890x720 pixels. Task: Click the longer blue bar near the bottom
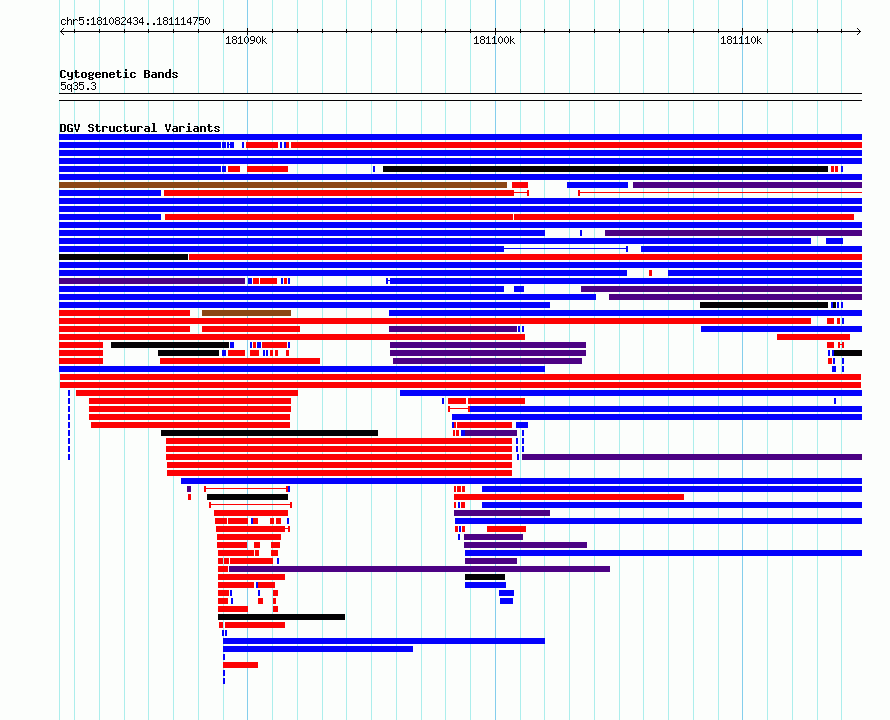[x=384, y=641]
